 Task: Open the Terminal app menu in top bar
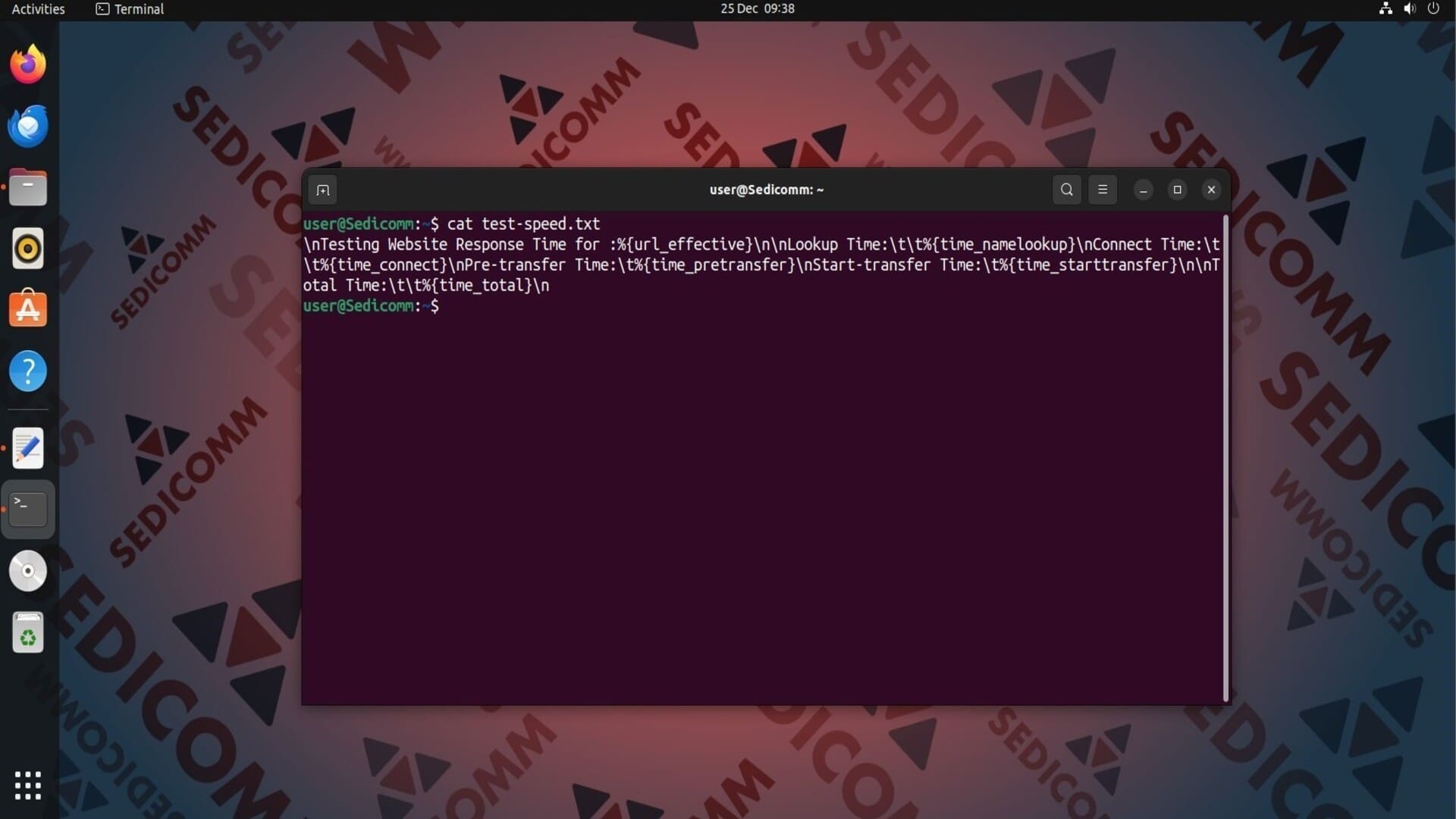click(130, 9)
